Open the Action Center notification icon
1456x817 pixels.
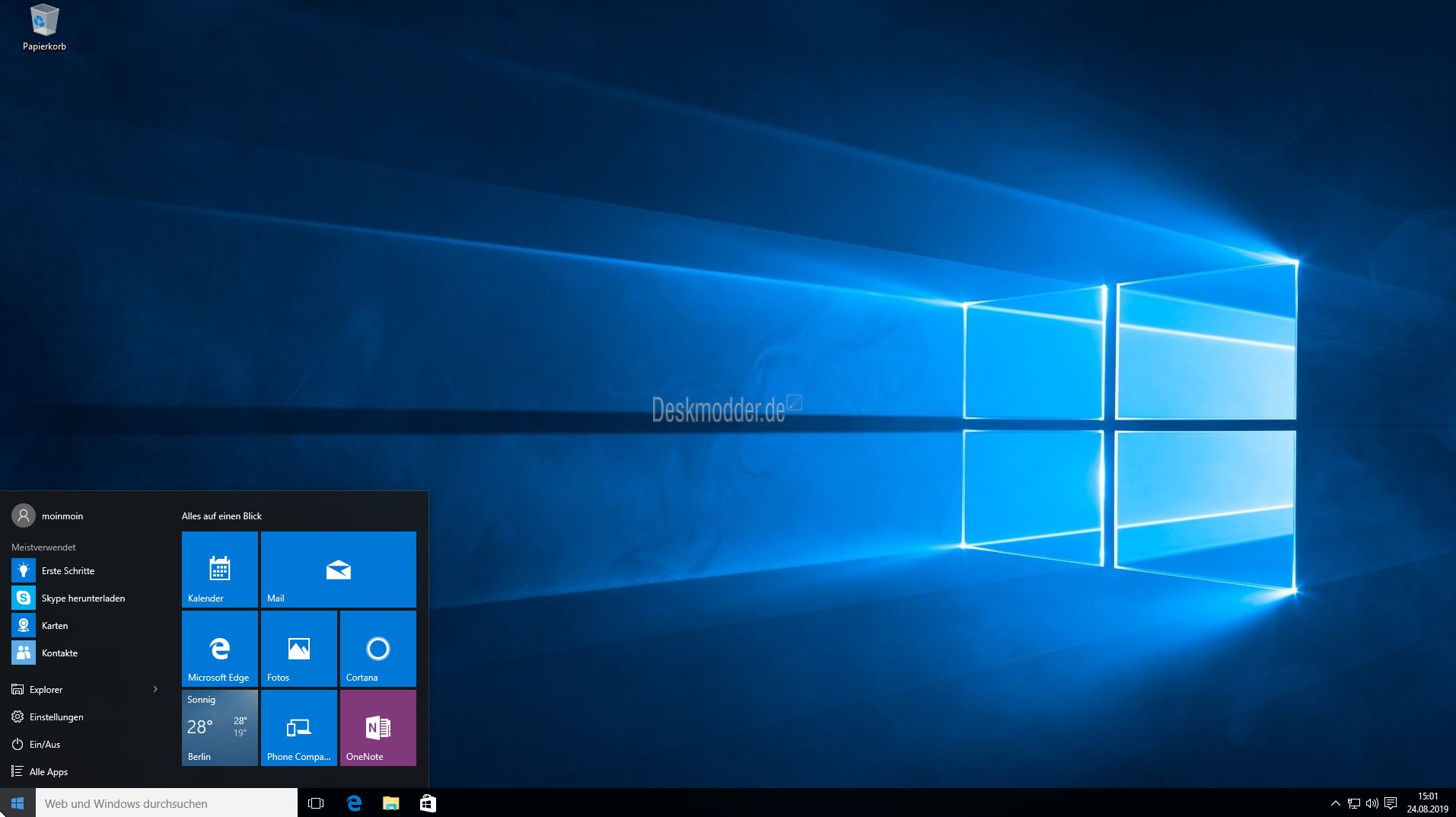(1391, 803)
